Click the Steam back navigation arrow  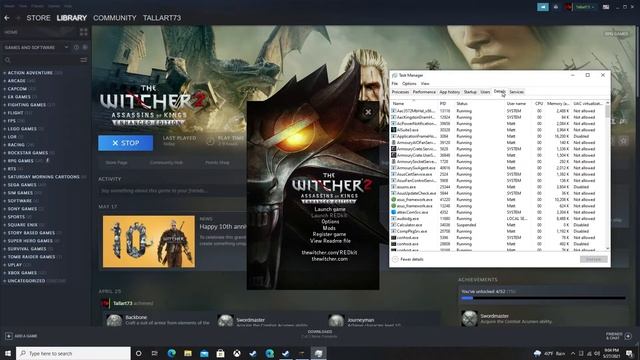pos(7,18)
